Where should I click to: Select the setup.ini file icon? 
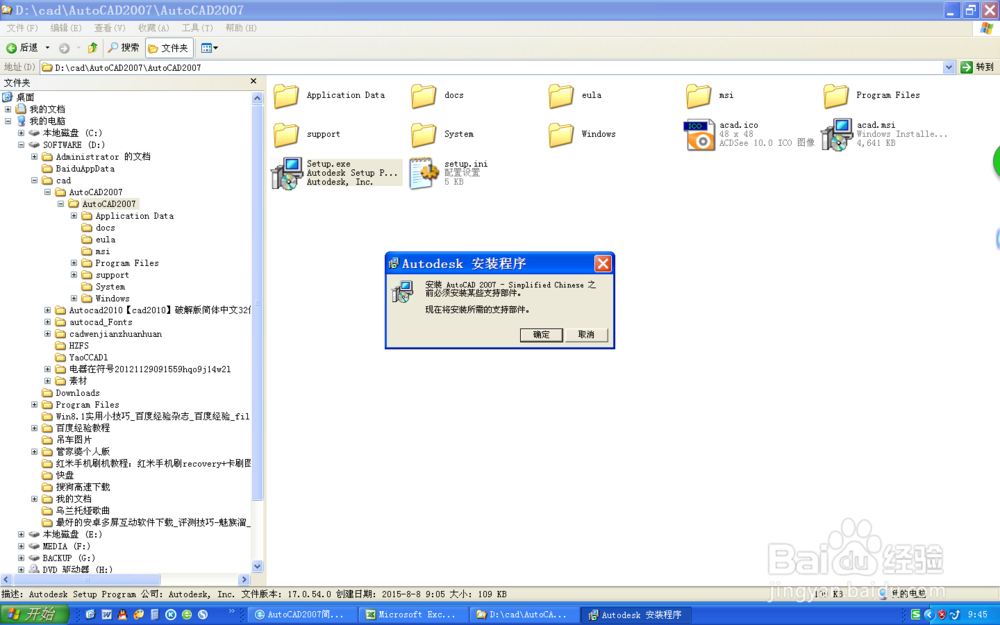(424, 173)
